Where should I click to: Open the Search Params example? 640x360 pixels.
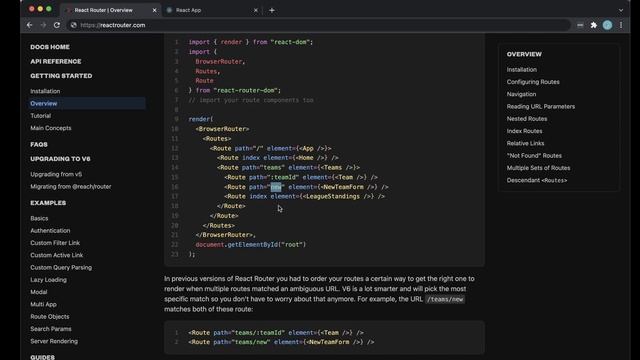[x=51, y=329]
